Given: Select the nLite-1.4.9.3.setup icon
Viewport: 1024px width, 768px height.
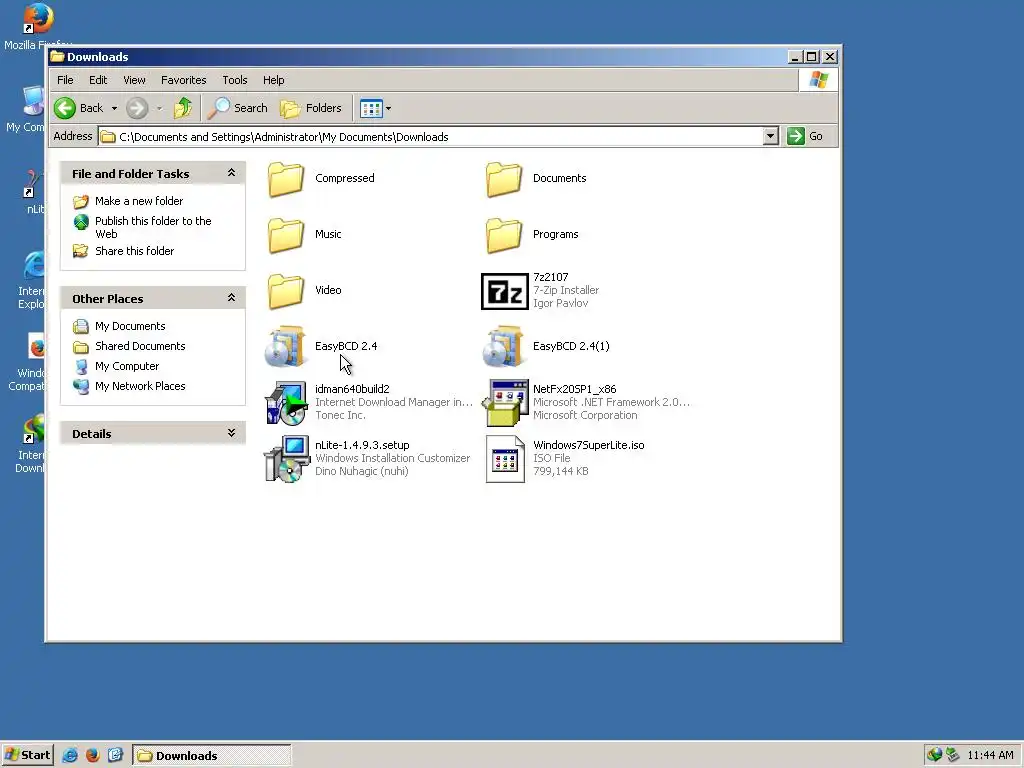Looking at the screenshot, I should [x=286, y=459].
